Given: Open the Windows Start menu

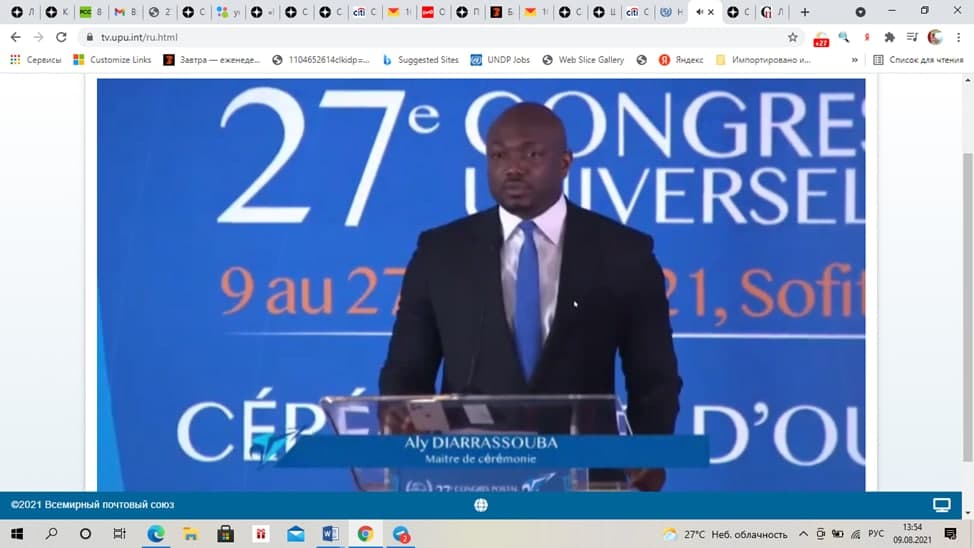Looking at the screenshot, I should (17, 534).
